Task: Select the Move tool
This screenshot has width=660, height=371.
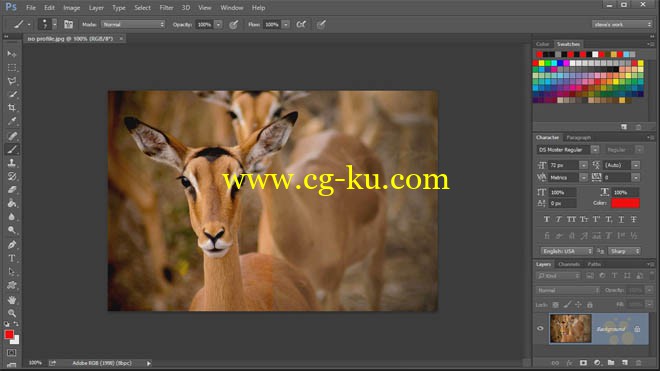Action: [x=11, y=54]
